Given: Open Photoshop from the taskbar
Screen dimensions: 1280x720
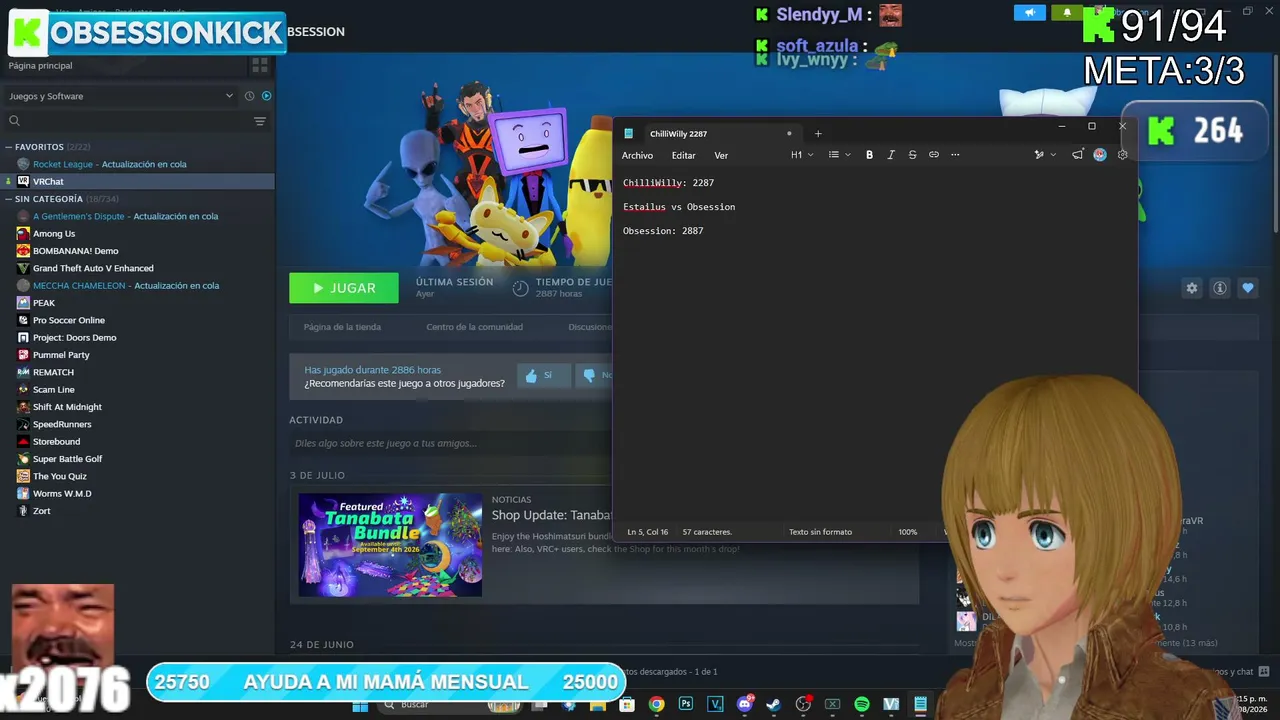Looking at the screenshot, I should (686, 704).
